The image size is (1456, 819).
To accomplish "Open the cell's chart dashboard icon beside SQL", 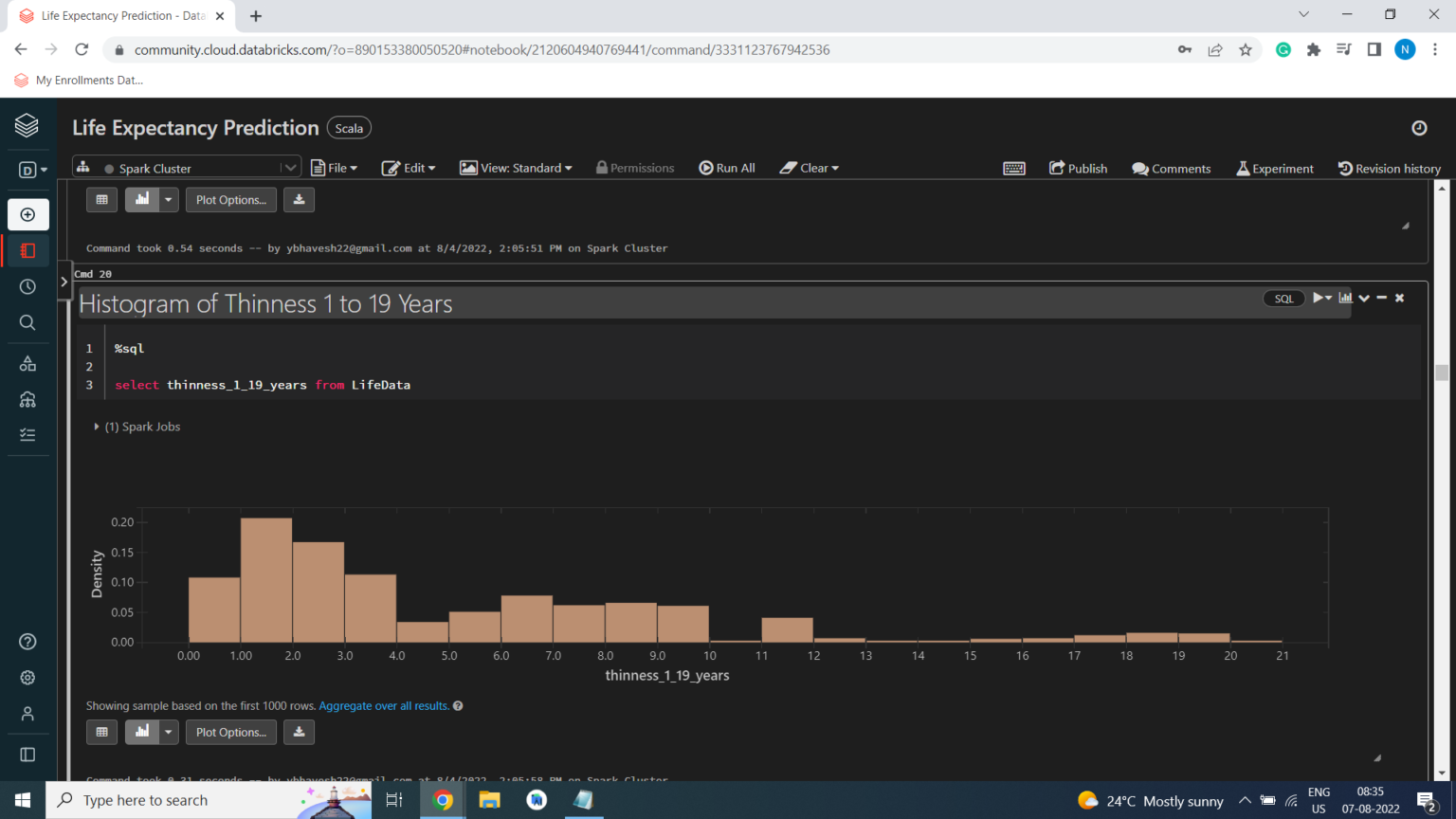I will [1345, 298].
